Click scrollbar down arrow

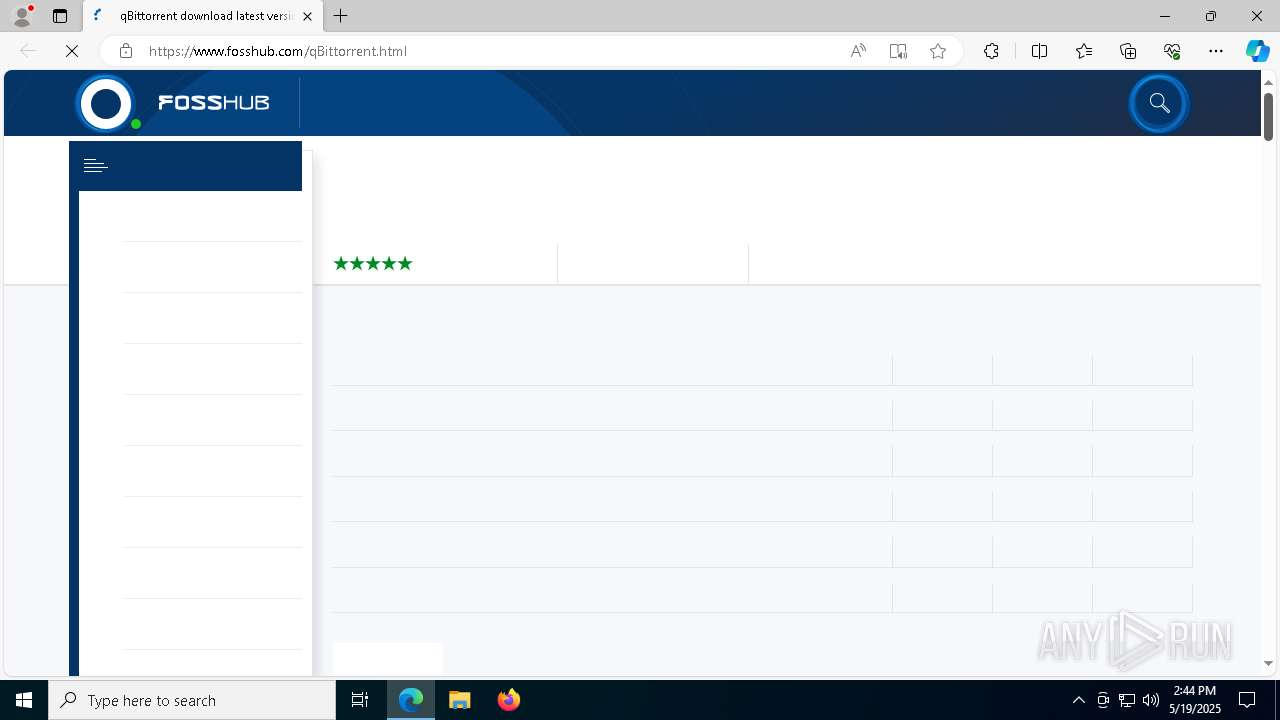pos(1268,663)
